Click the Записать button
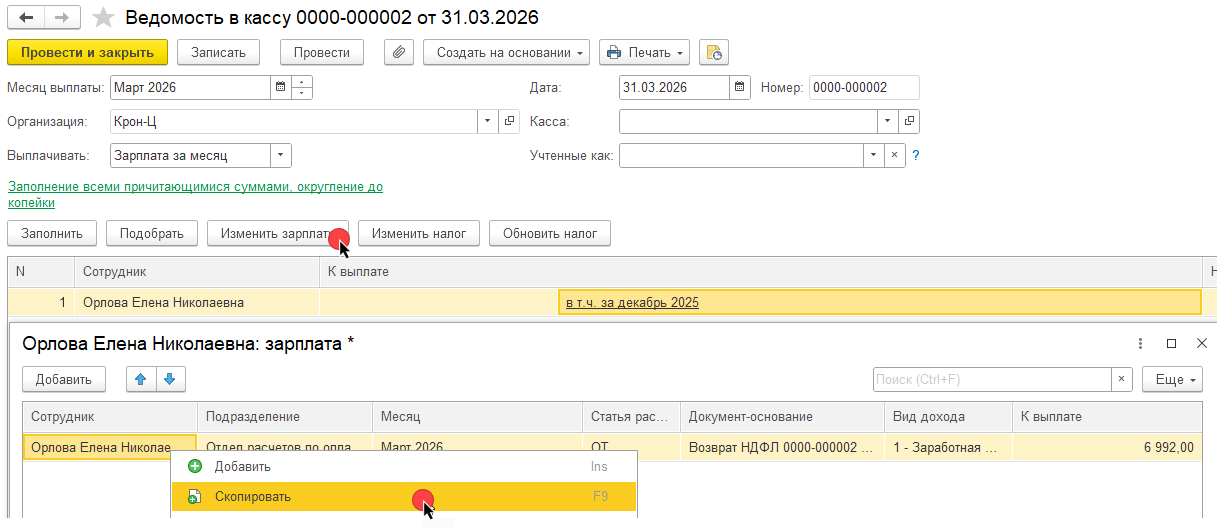 tap(218, 52)
